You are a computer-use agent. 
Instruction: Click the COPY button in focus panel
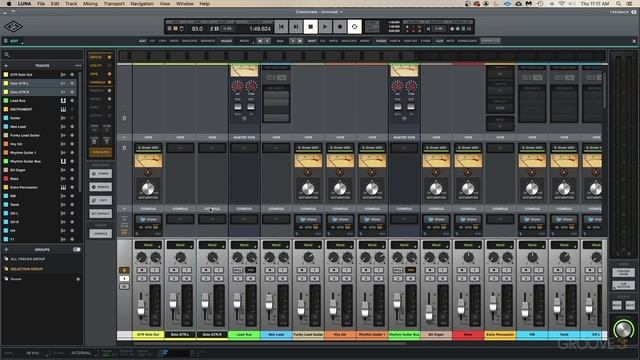[100, 200]
